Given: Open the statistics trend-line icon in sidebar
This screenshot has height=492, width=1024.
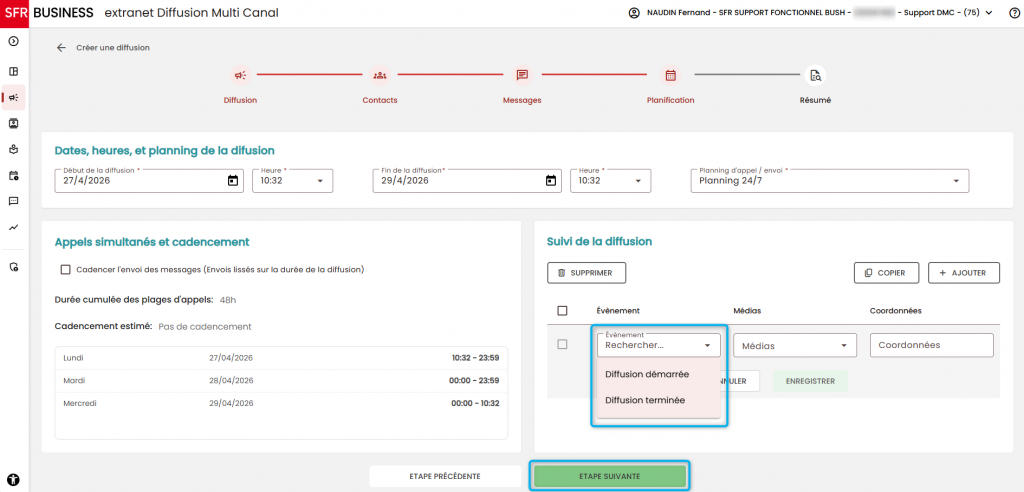Looking at the screenshot, I should click(14, 227).
